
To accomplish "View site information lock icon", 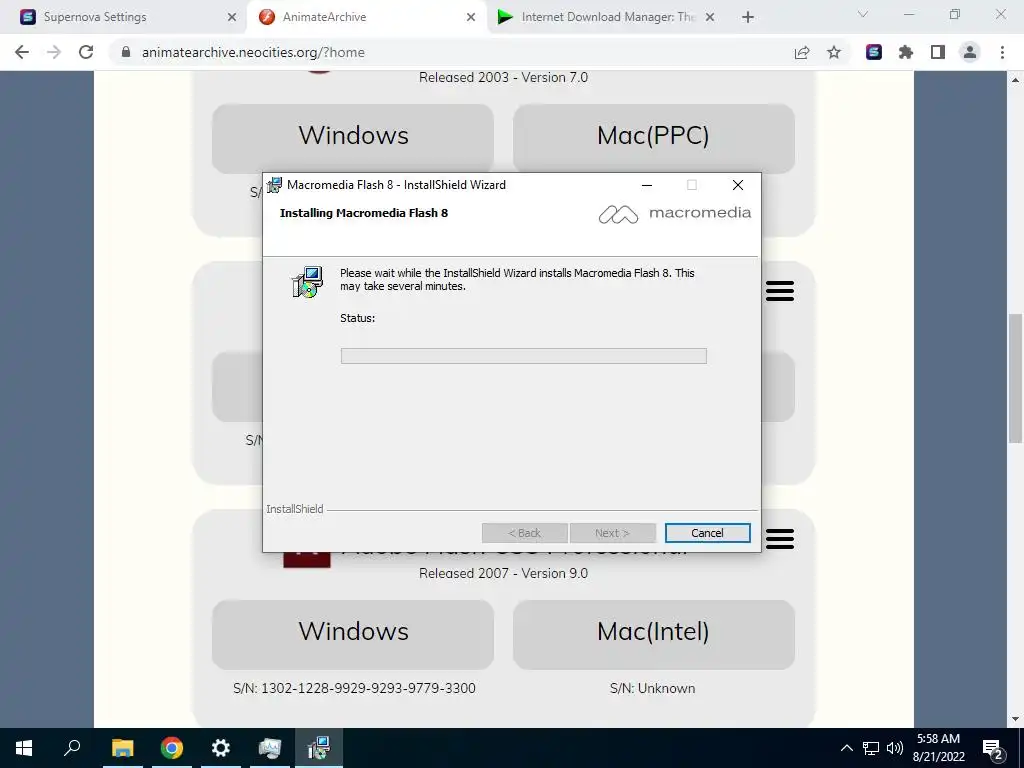I will pyautogui.click(x=126, y=52).
